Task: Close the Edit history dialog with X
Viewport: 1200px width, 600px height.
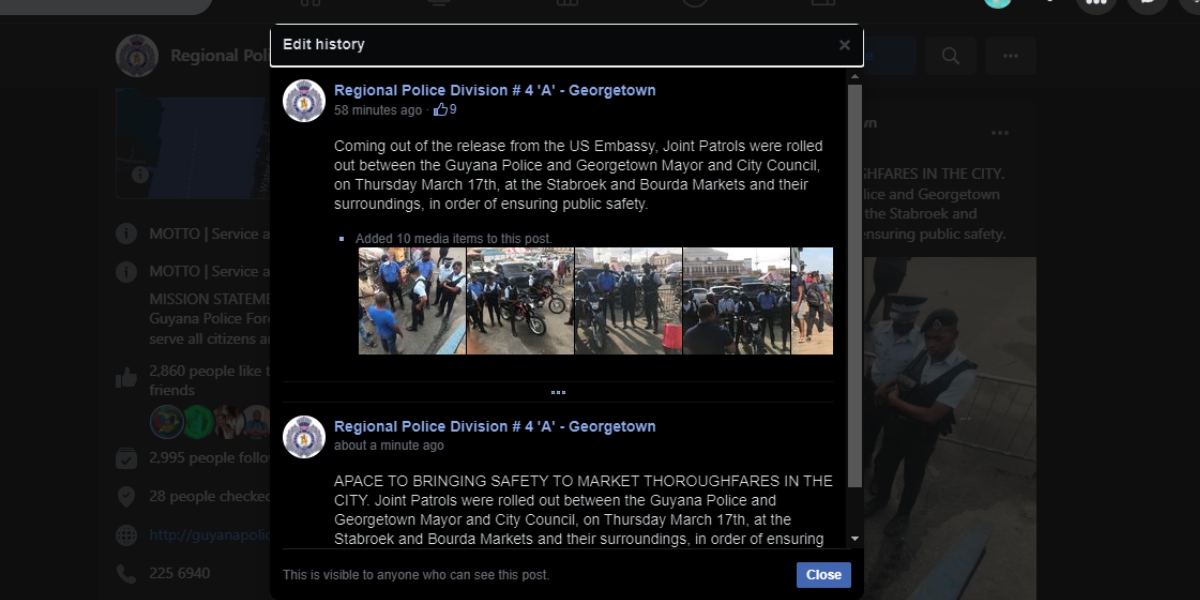Action: (x=845, y=45)
